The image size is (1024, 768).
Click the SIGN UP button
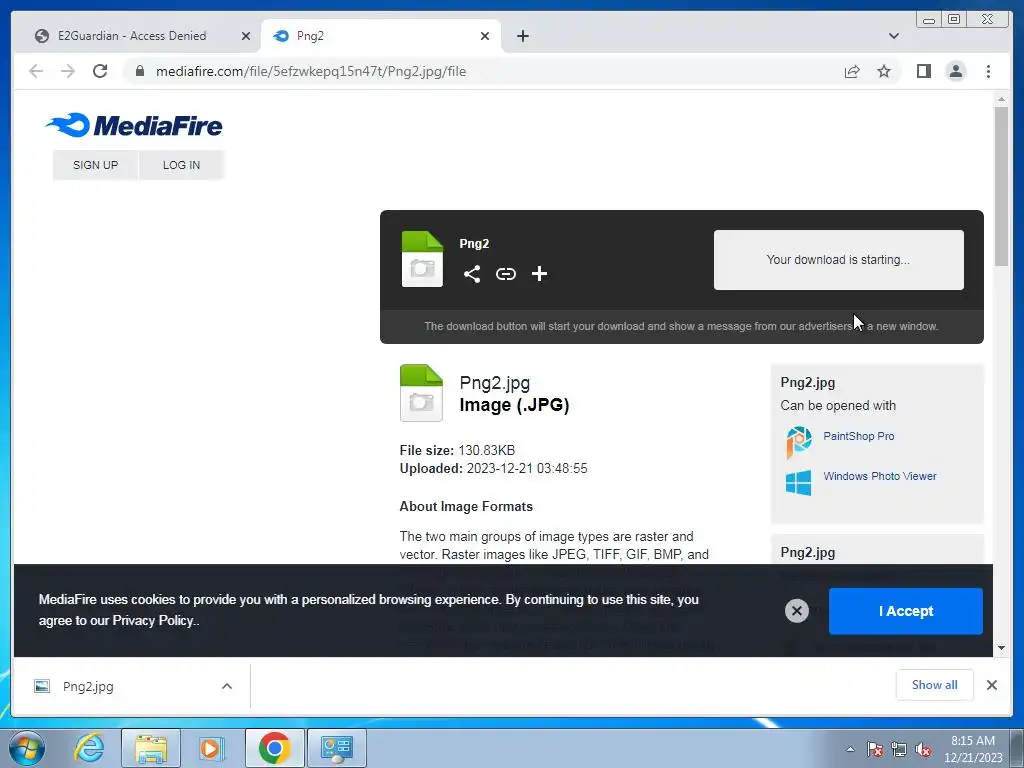pyautogui.click(x=95, y=165)
